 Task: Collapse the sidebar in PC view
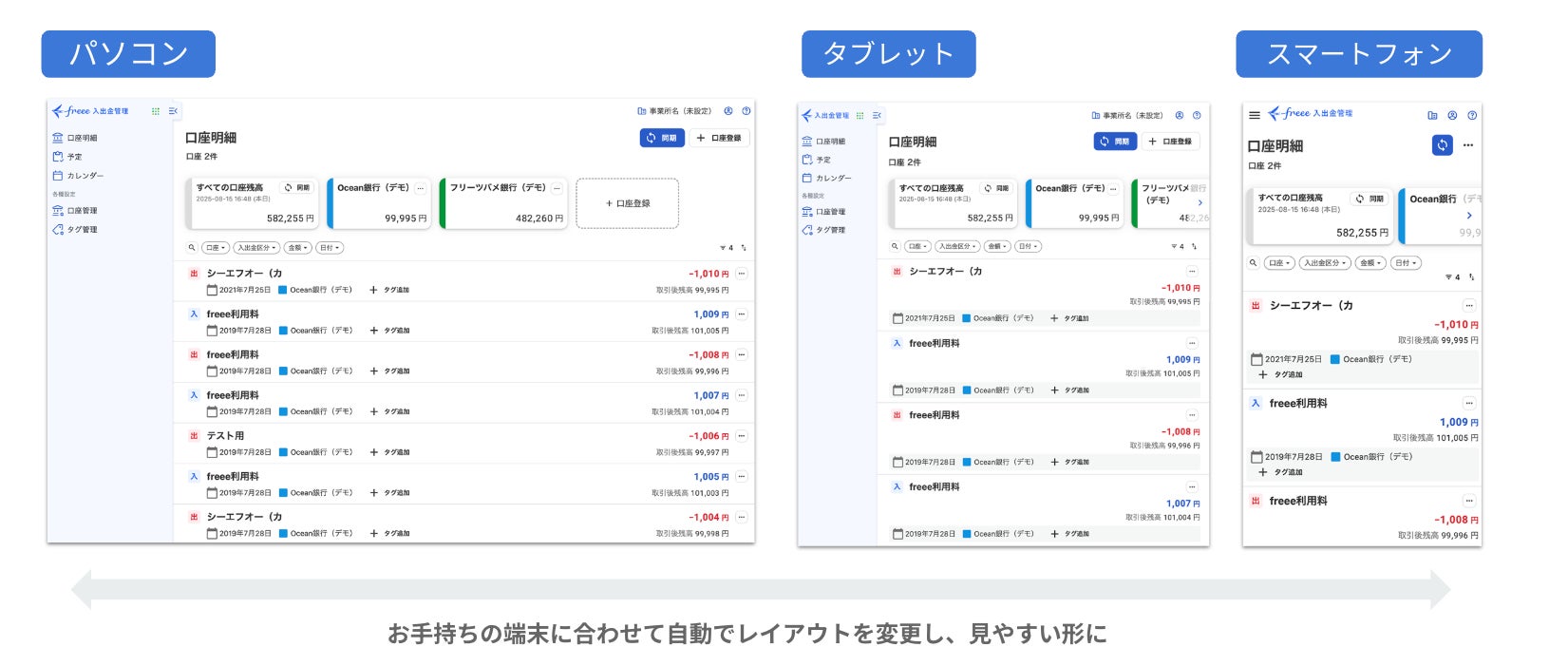coord(173,111)
